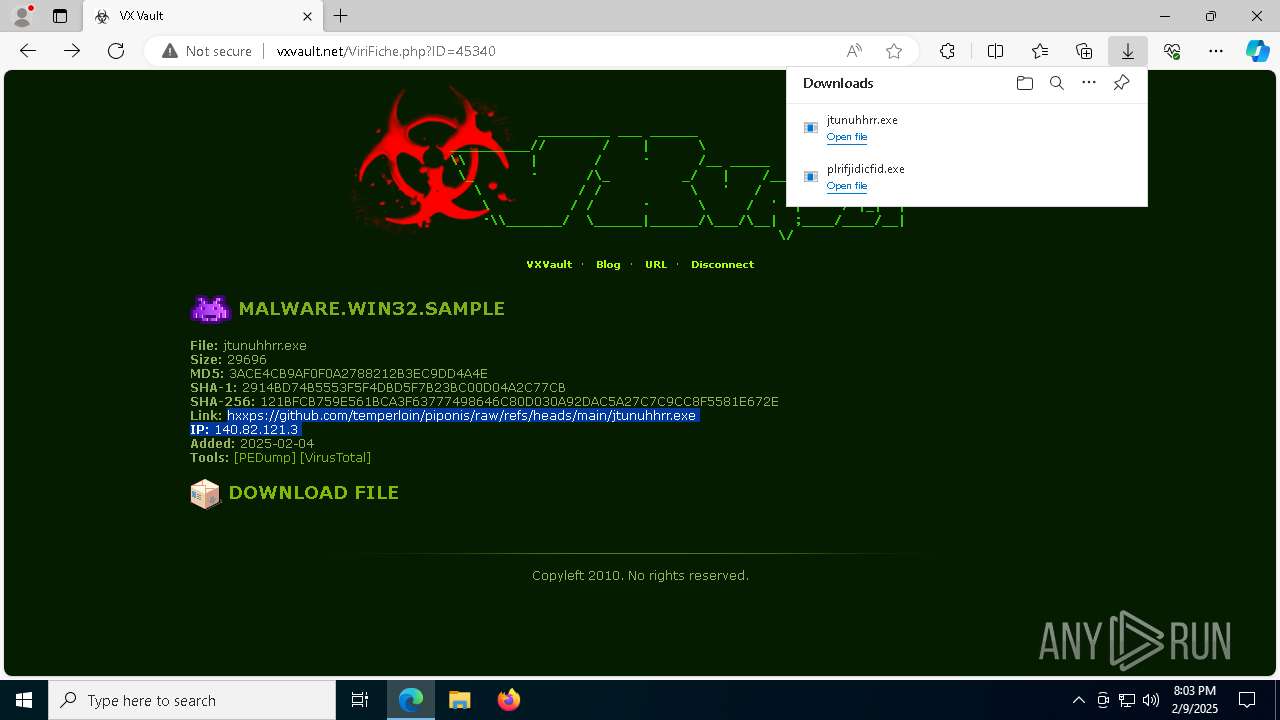Click the Disconnect navigation link
The height and width of the screenshot is (720, 1280).
[722, 265]
